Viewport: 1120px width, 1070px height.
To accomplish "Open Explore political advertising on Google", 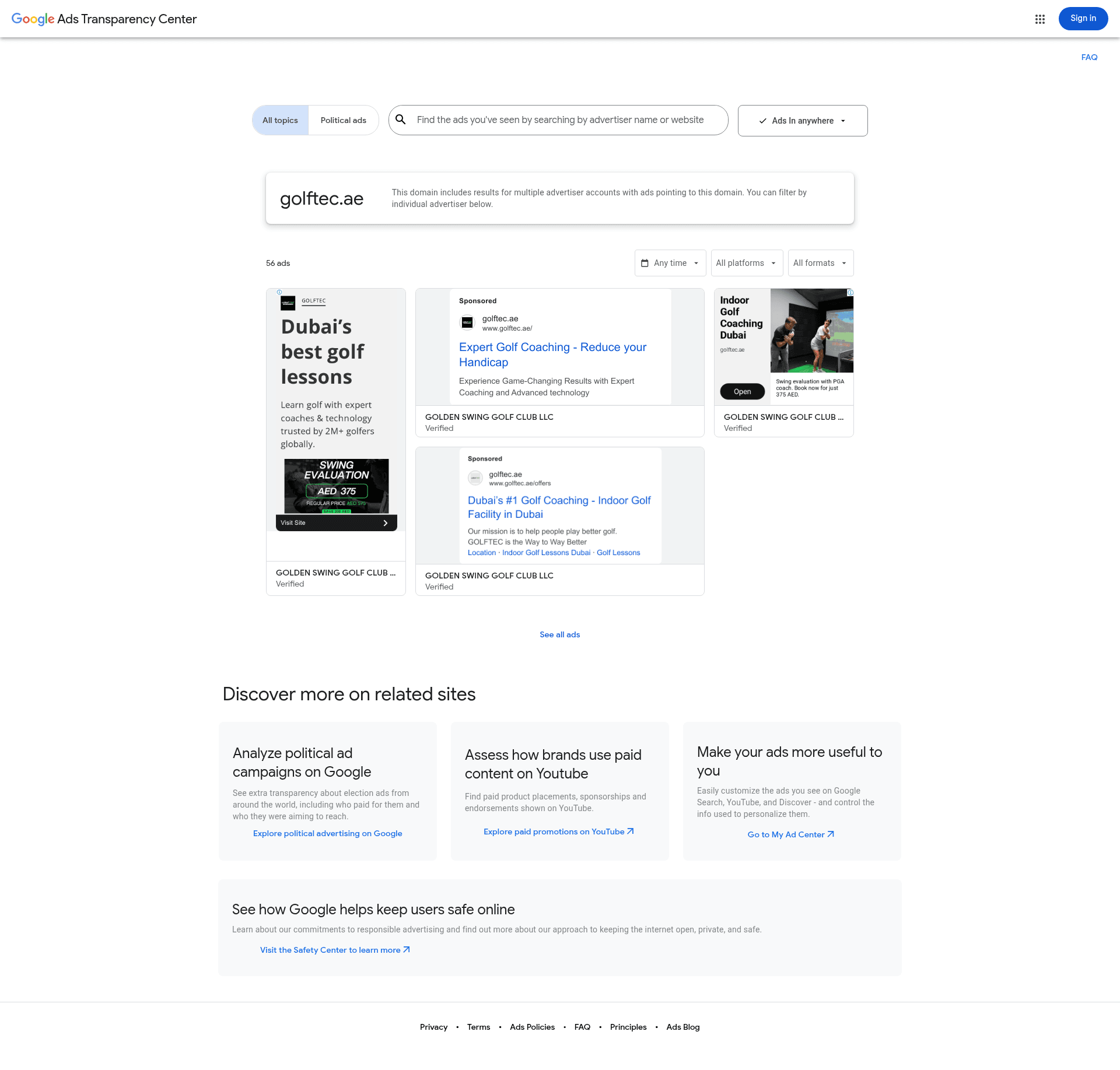I will (328, 833).
